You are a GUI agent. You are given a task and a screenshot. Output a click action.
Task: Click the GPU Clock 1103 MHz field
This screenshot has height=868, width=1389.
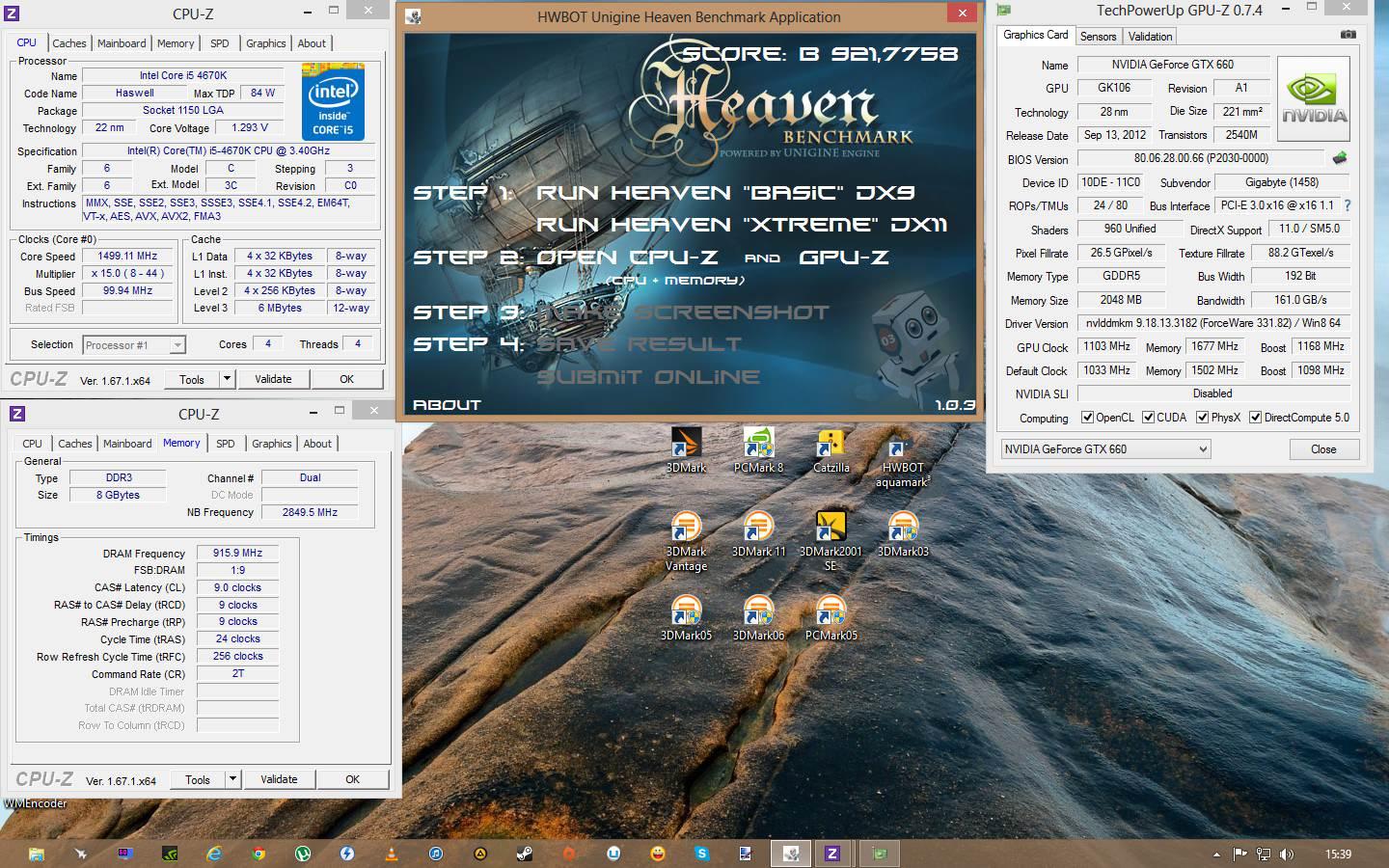tap(1107, 346)
